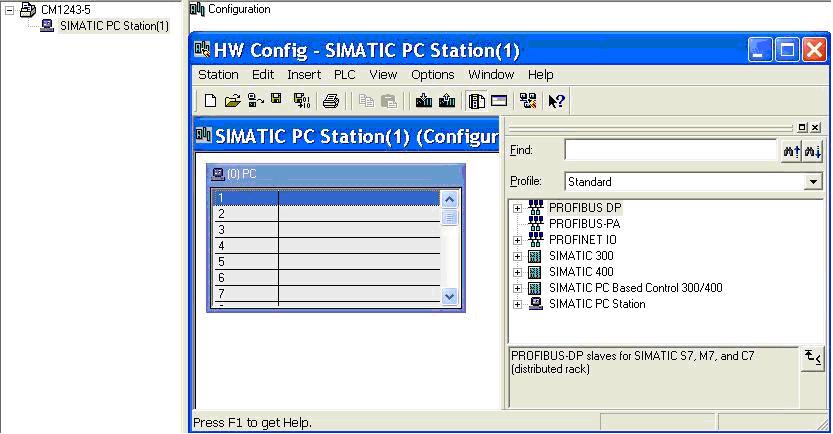Image resolution: width=833 pixels, height=434 pixels.
Task: Open the Help menu
Action: [540, 74]
